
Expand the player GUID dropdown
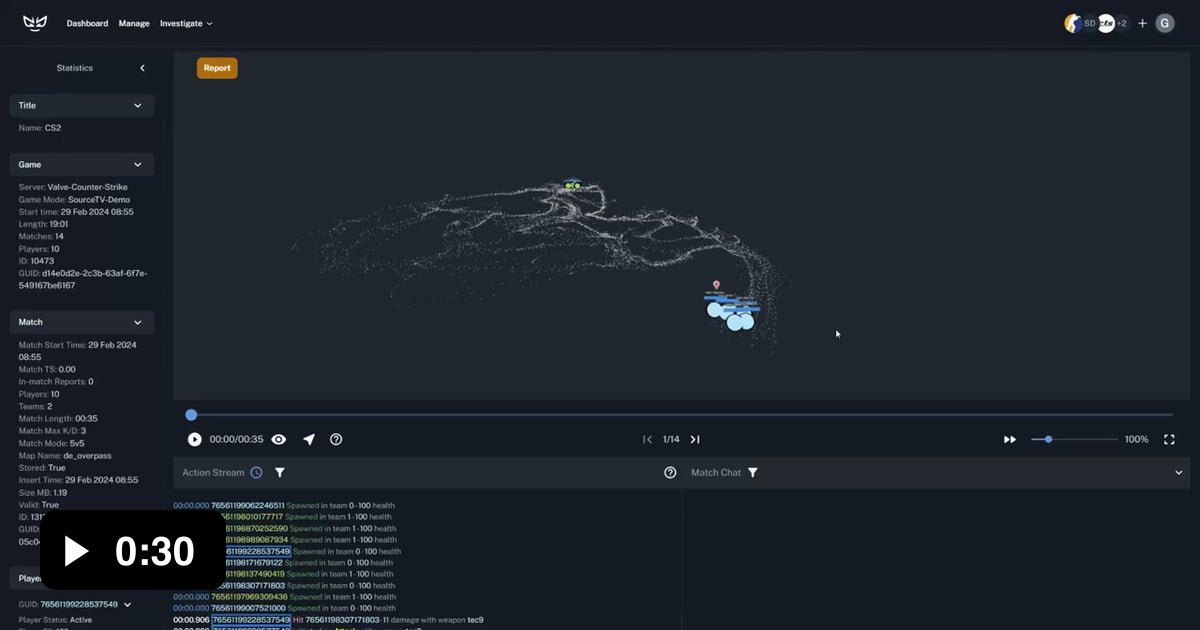(x=128, y=604)
